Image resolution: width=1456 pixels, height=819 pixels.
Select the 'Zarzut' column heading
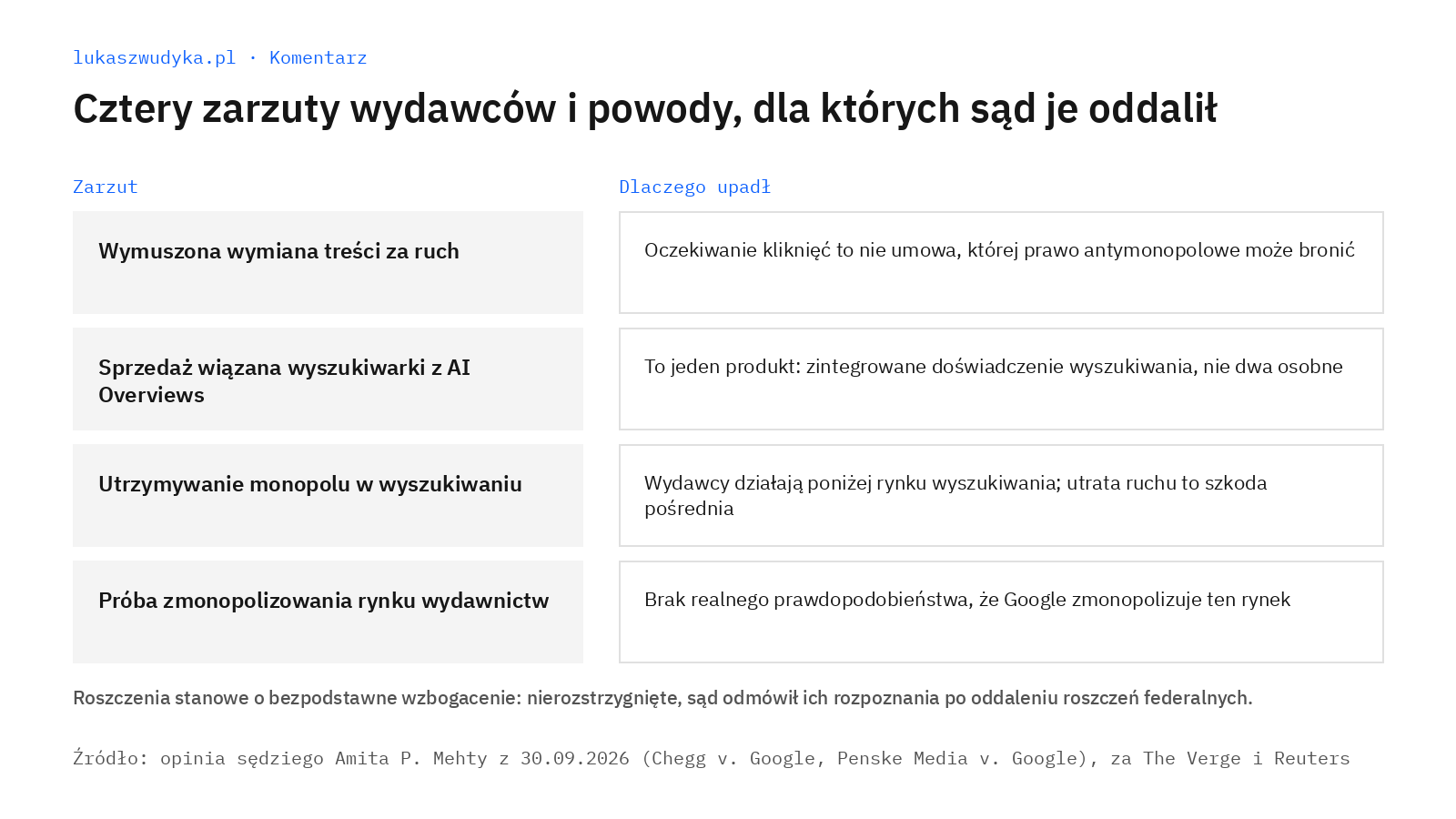(106, 187)
